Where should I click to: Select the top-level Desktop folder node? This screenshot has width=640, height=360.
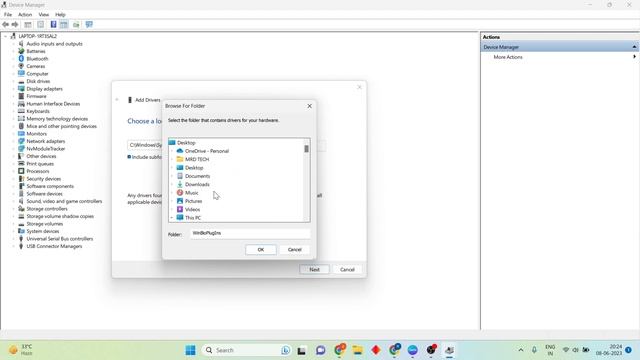coord(186,142)
